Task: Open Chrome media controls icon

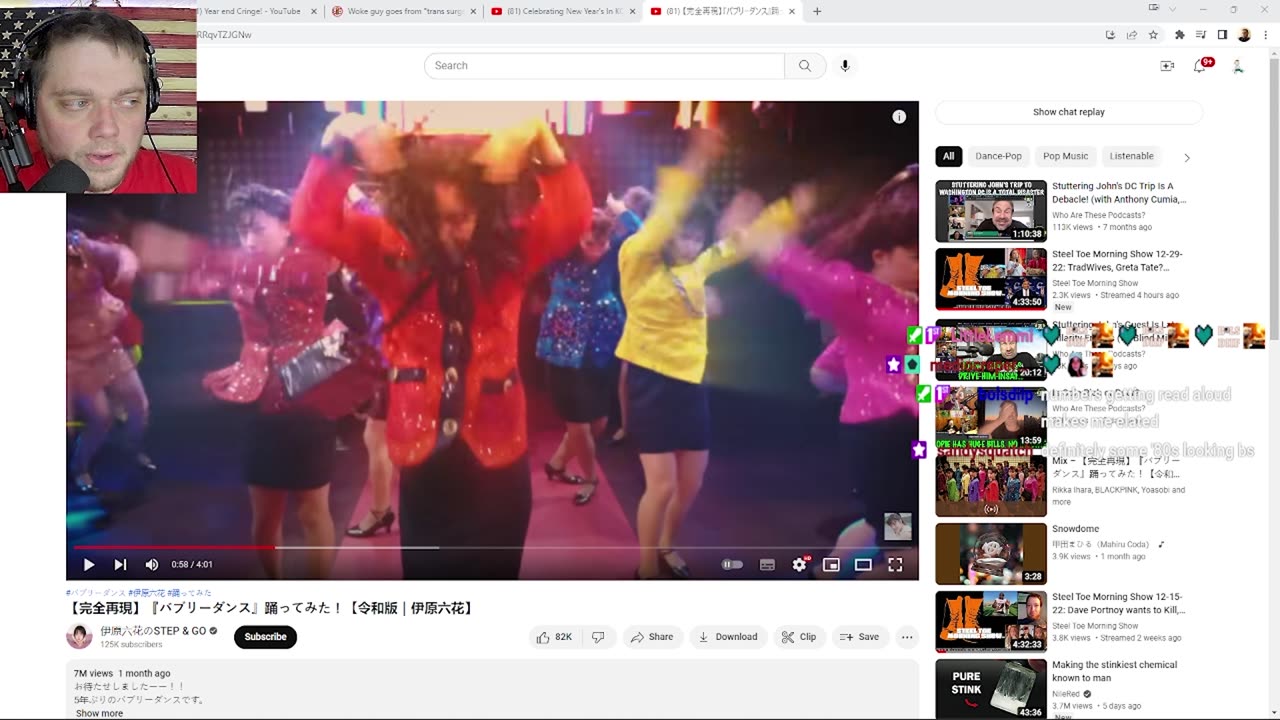Action: click(x=1201, y=35)
